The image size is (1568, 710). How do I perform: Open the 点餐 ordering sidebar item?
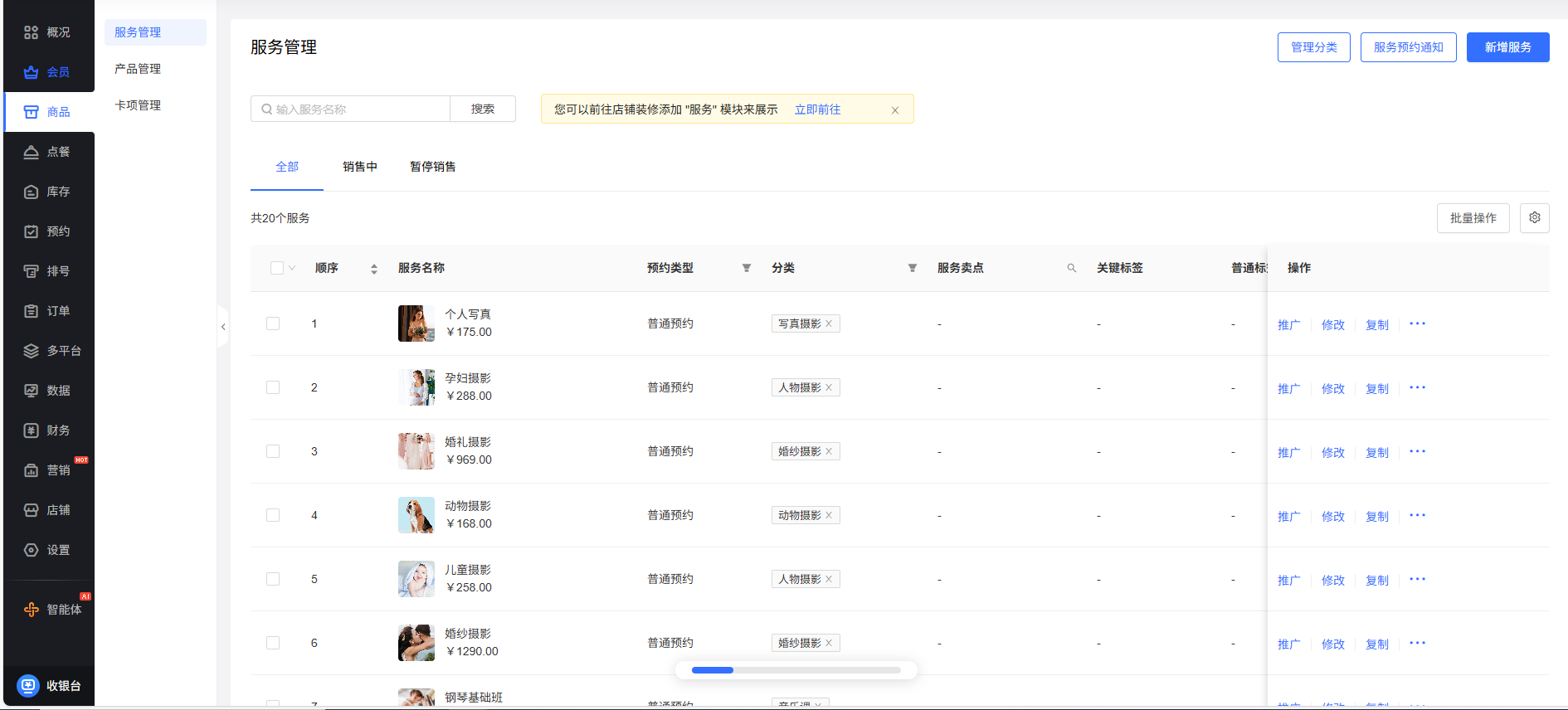49,152
